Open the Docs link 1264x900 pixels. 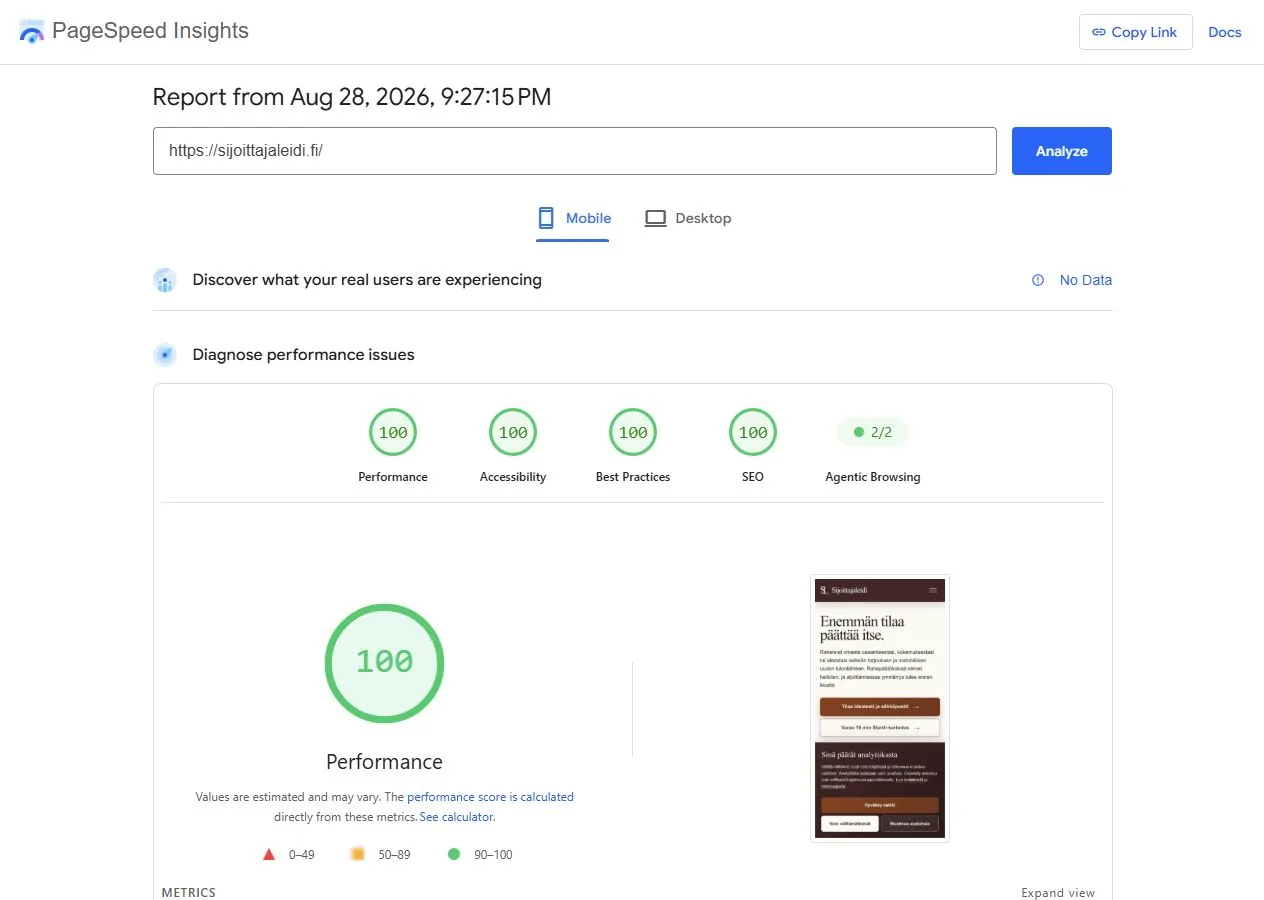click(x=1224, y=32)
